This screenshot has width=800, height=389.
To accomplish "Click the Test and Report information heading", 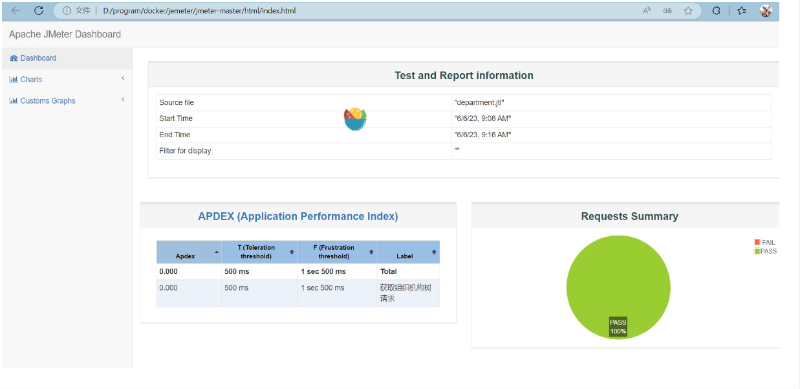I will 464,76.
